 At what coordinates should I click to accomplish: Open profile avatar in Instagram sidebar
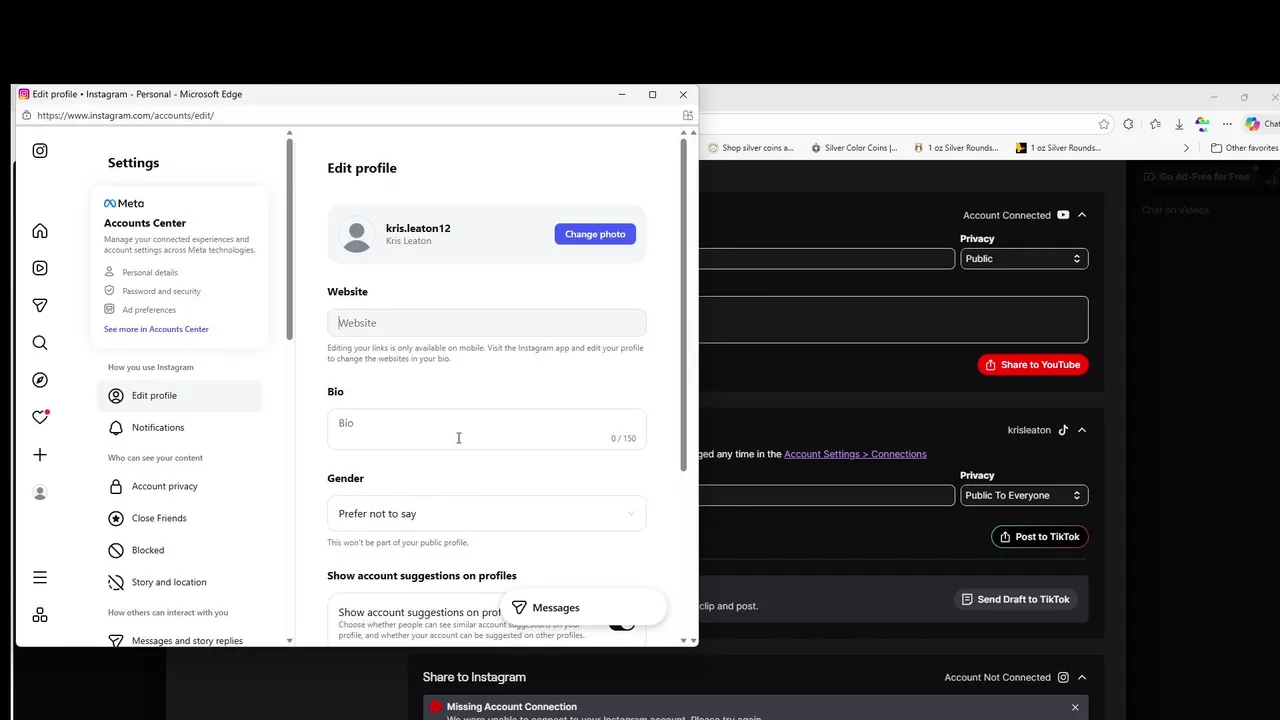point(40,492)
